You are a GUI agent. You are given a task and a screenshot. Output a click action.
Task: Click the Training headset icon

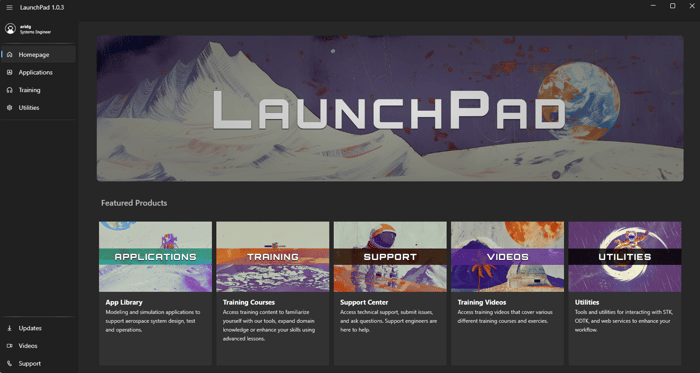[x=9, y=90]
